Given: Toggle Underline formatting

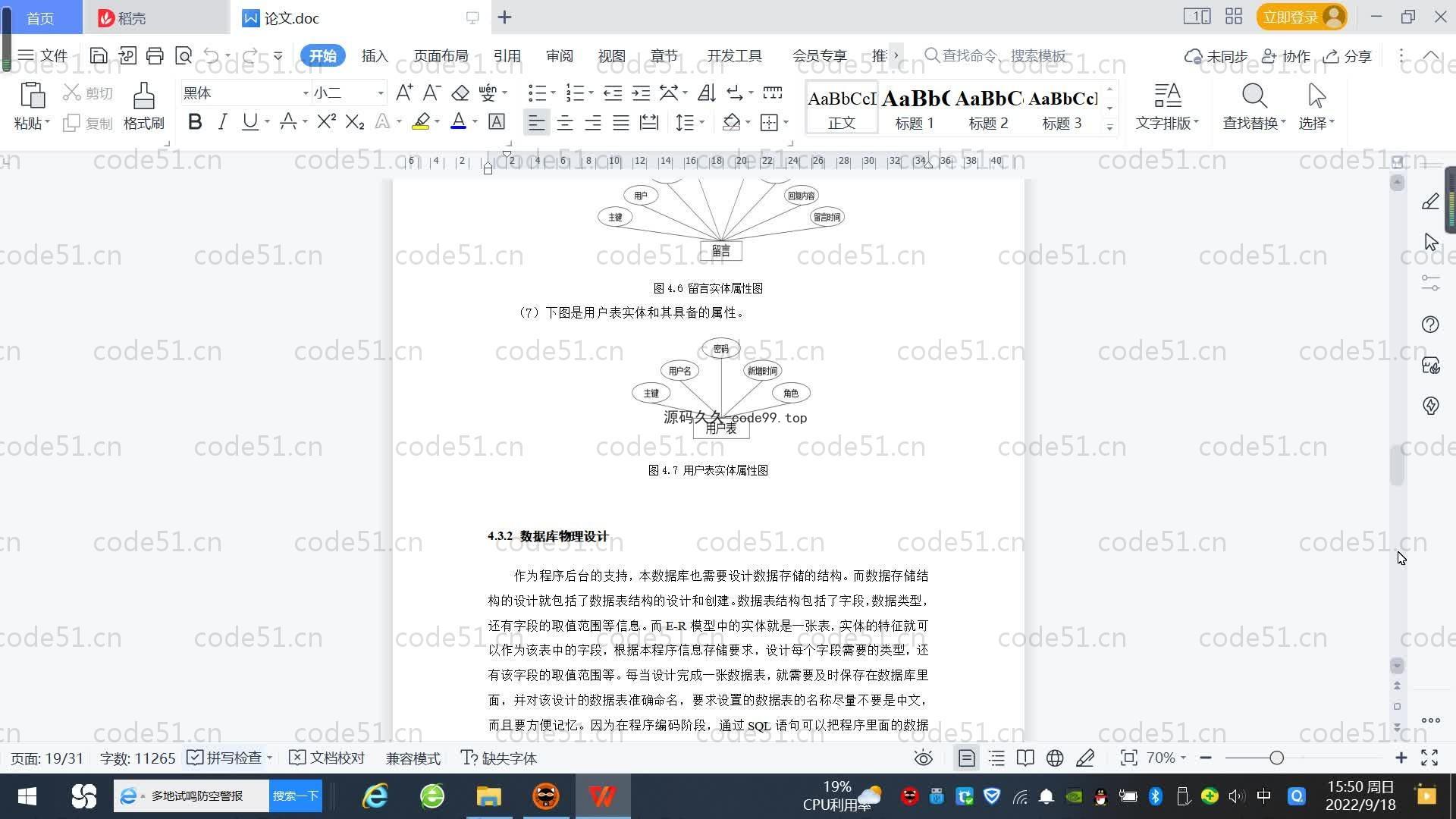Looking at the screenshot, I should coord(249,121).
